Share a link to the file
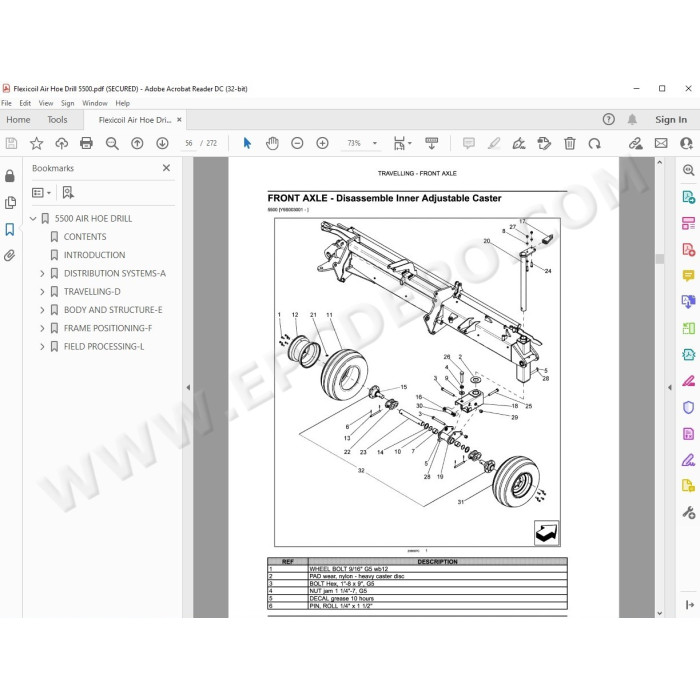 tap(636, 143)
